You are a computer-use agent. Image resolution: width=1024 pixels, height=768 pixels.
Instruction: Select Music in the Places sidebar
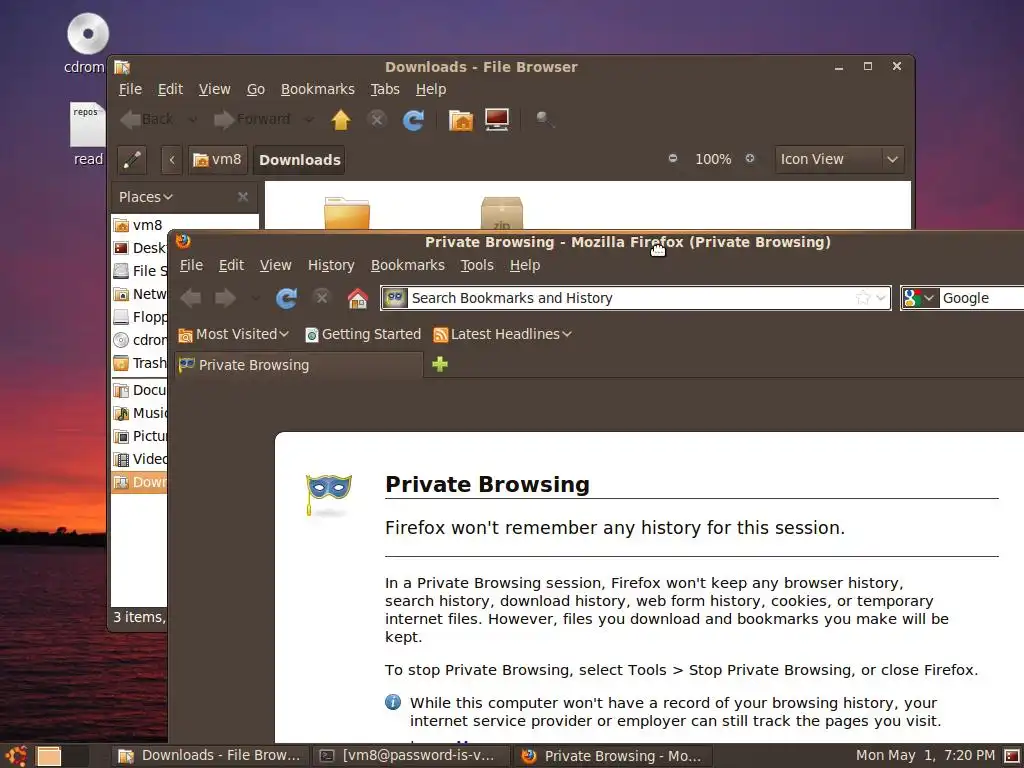pyautogui.click(x=140, y=413)
